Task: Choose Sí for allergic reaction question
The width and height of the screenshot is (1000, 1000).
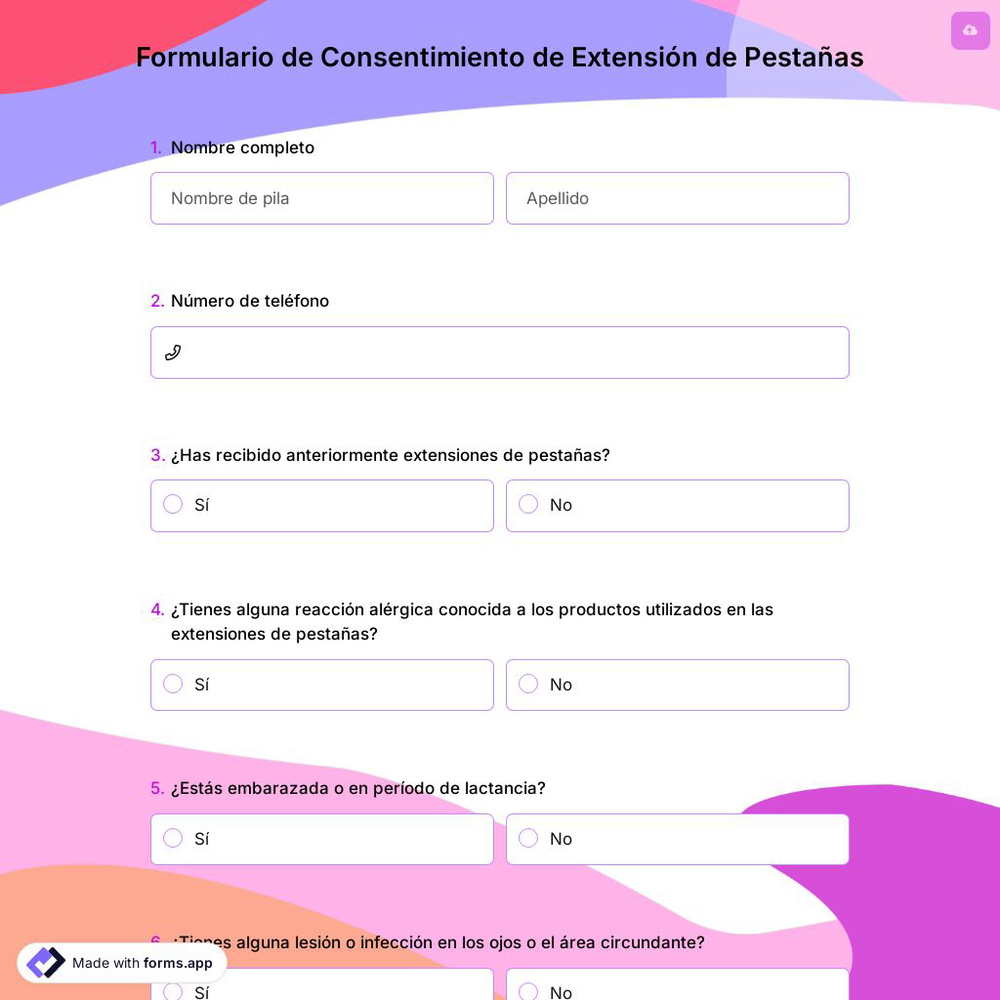Action: (172, 684)
